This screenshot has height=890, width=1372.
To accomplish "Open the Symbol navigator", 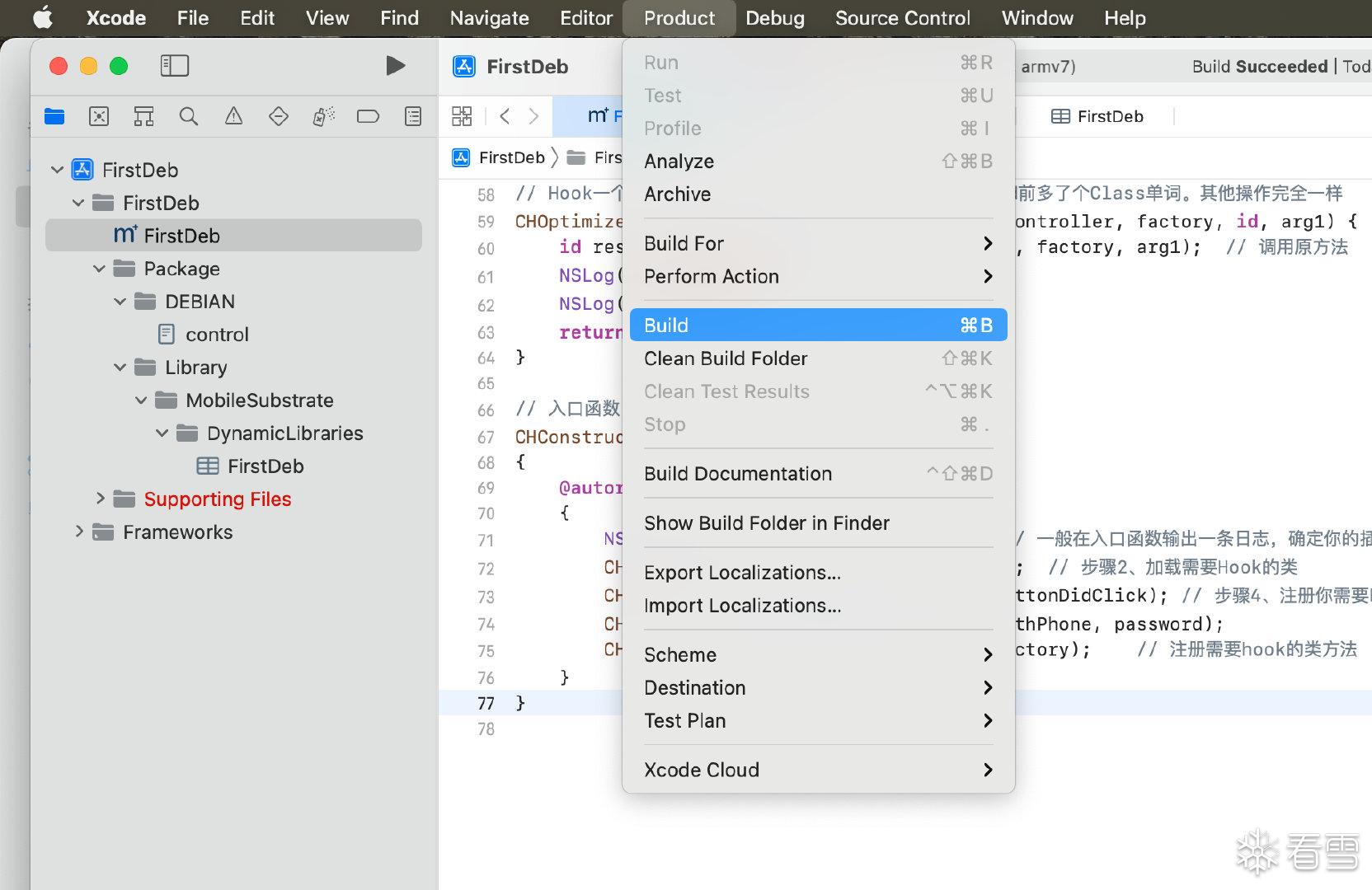I will point(143,116).
